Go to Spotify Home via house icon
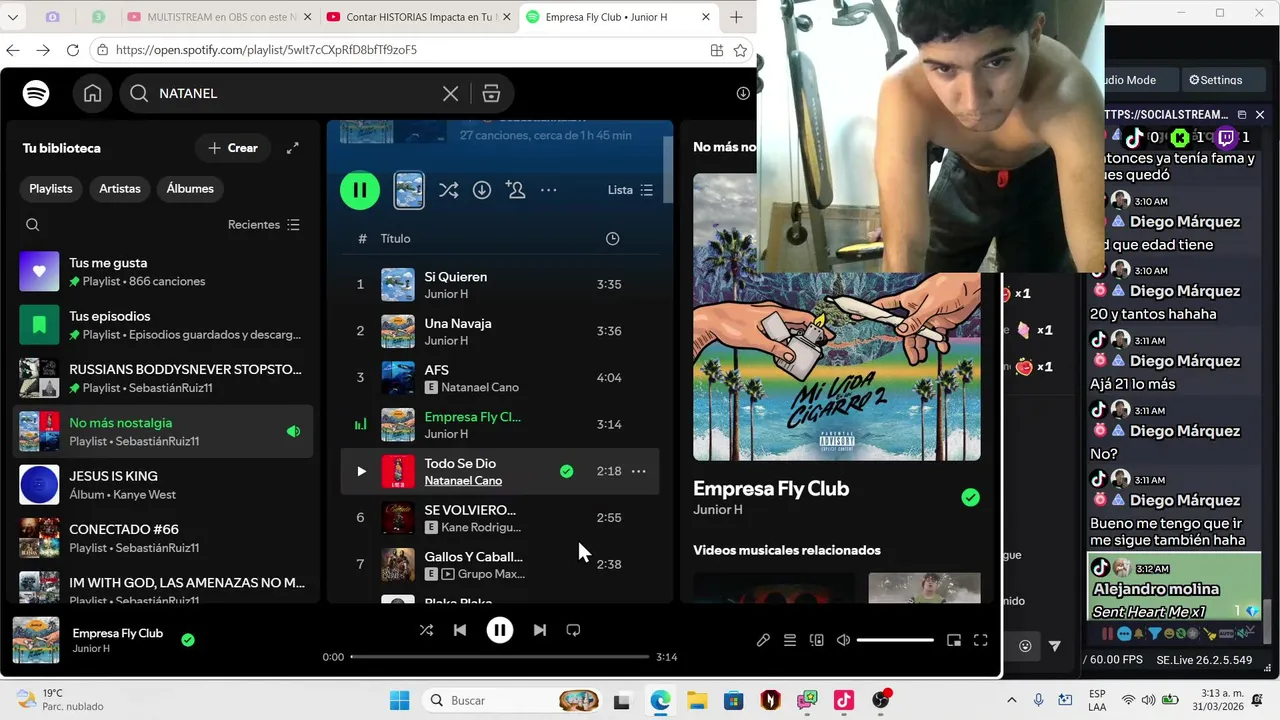1280x720 pixels. [92, 93]
